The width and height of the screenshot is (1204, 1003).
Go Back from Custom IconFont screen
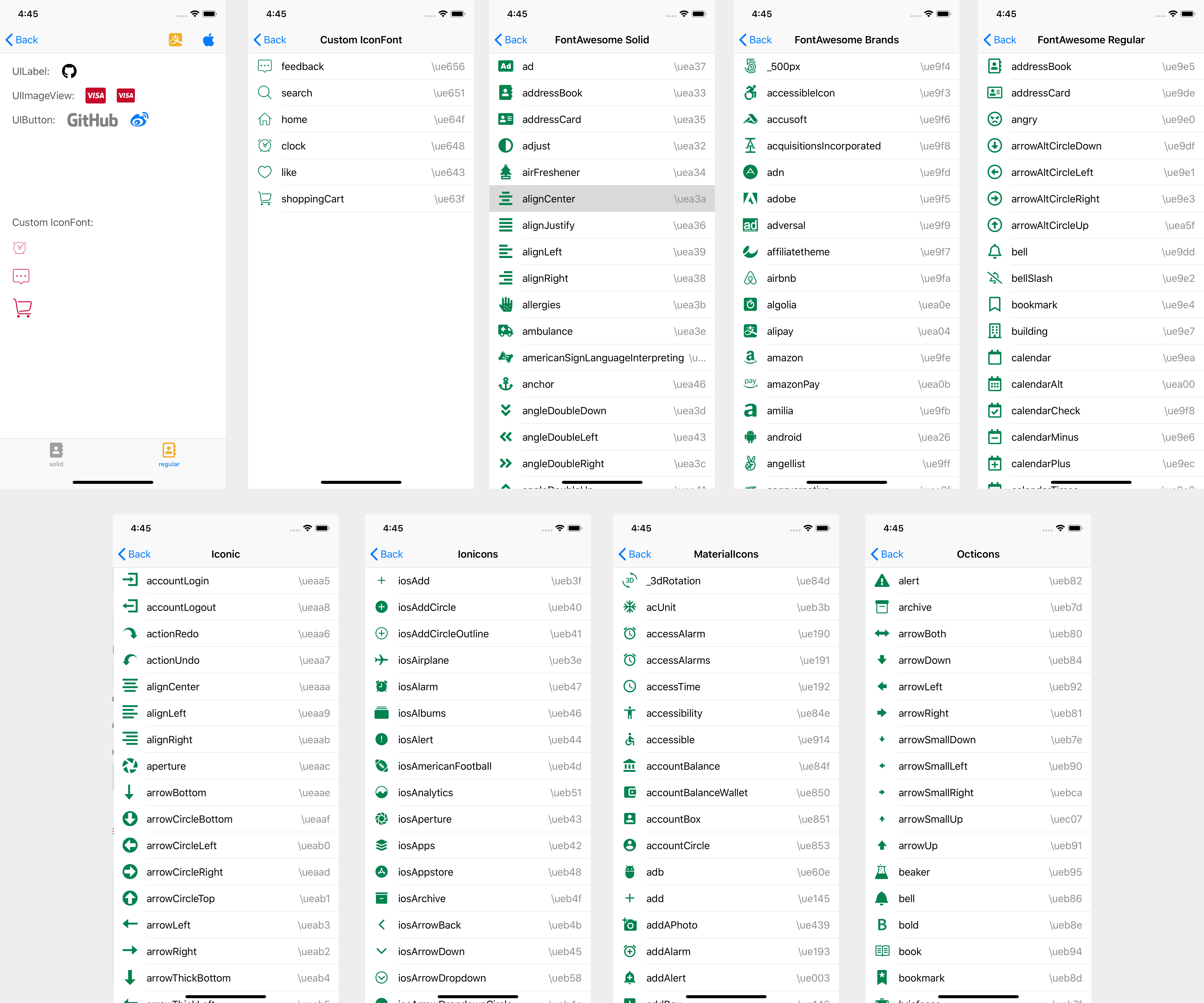[270, 40]
